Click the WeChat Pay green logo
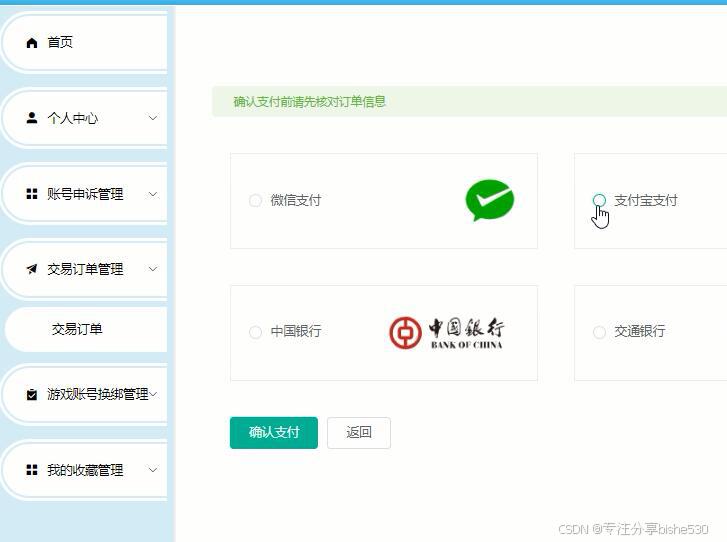This screenshot has width=727, height=542. pos(490,200)
